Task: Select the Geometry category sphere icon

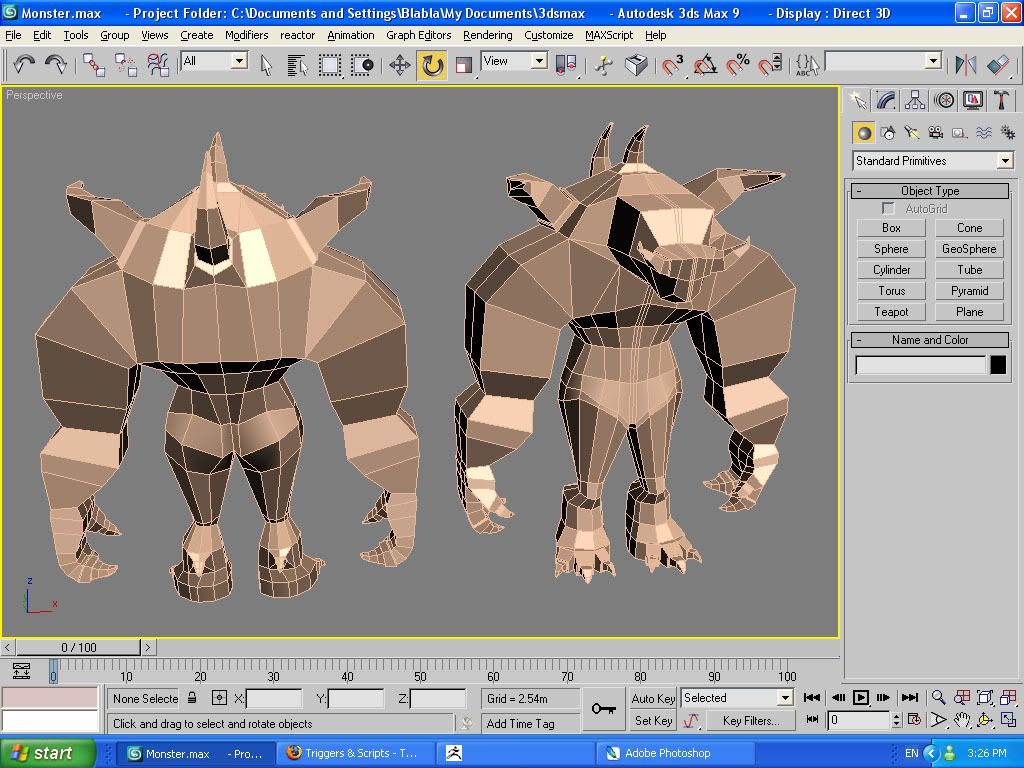Action: click(863, 133)
